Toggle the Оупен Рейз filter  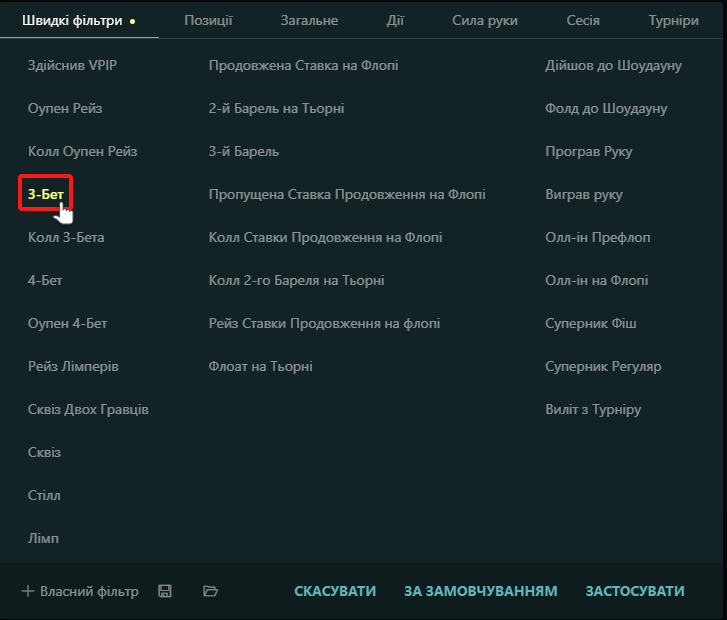click(65, 108)
